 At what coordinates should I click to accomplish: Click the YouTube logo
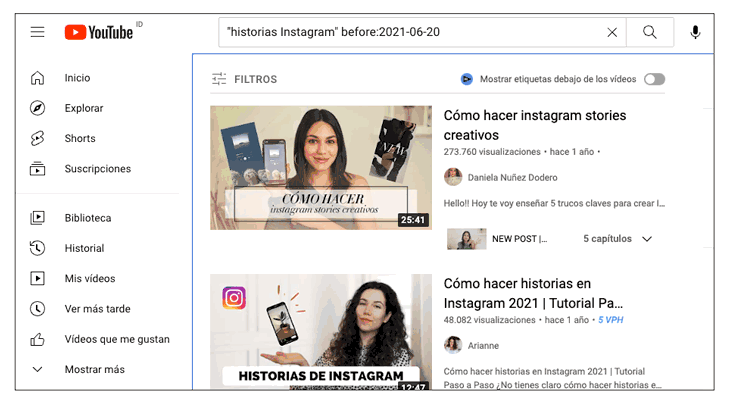click(99, 32)
